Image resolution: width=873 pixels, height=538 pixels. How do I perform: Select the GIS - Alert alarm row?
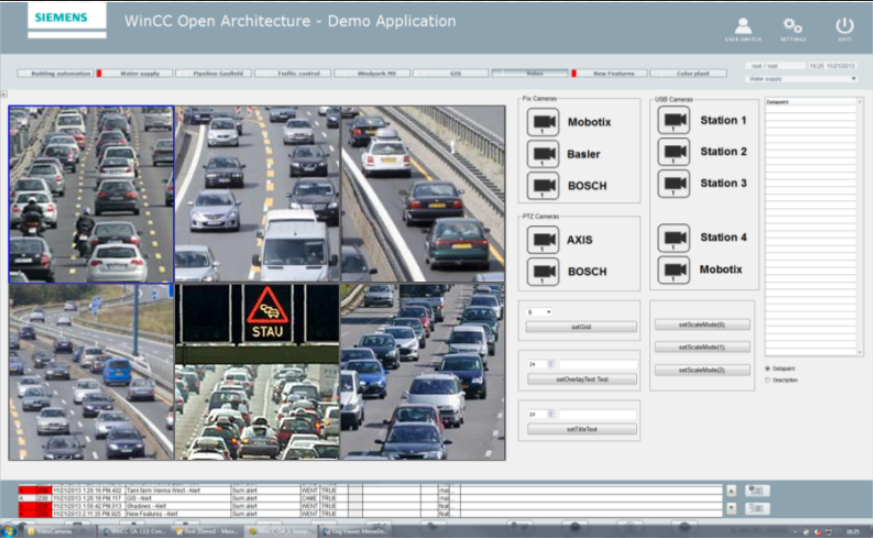tap(370, 498)
